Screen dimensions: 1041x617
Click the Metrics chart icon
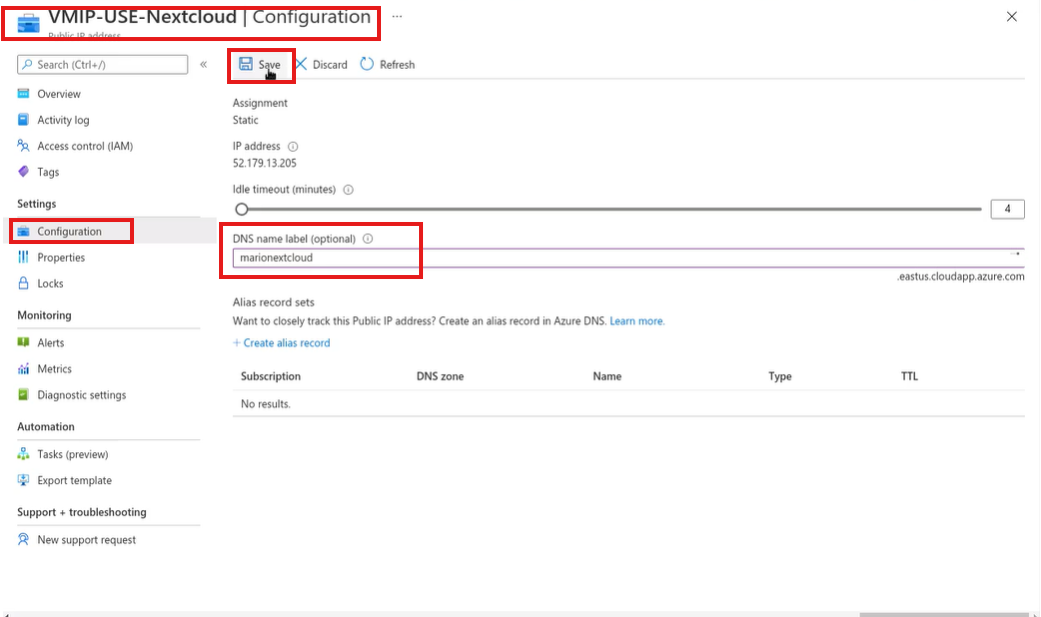(23, 368)
